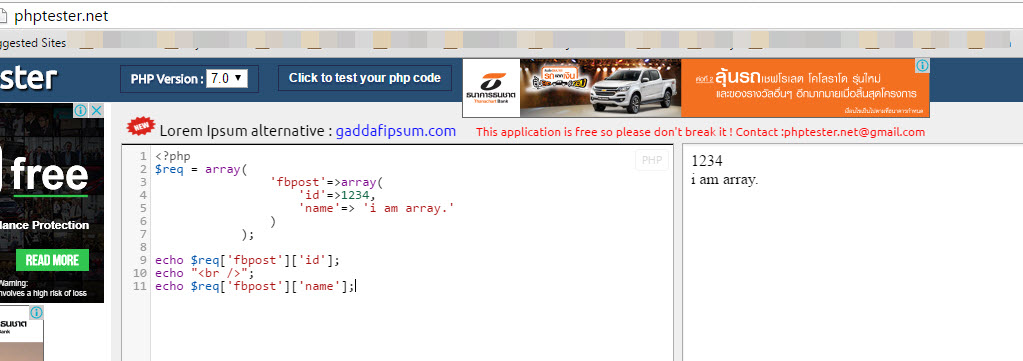
Task: Click echo $req['fbpost']['name'] line
Action: pos(255,287)
